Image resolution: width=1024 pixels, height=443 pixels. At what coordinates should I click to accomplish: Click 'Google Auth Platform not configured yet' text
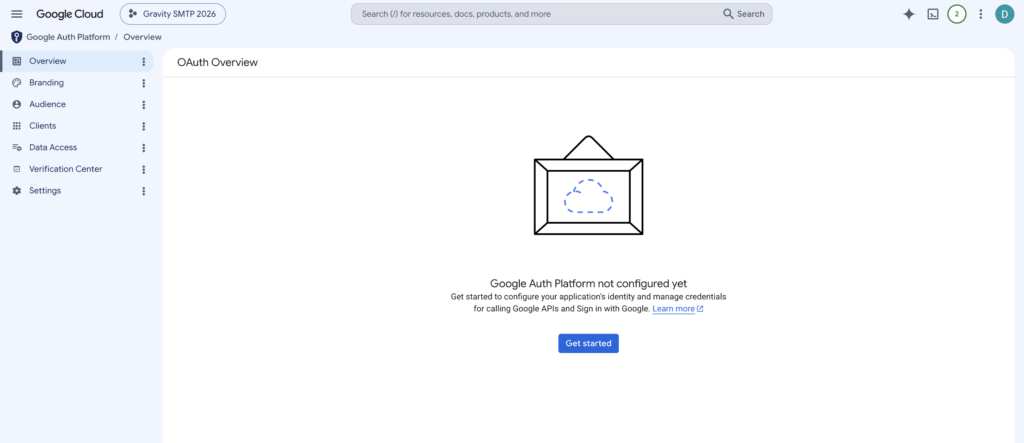(588, 284)
